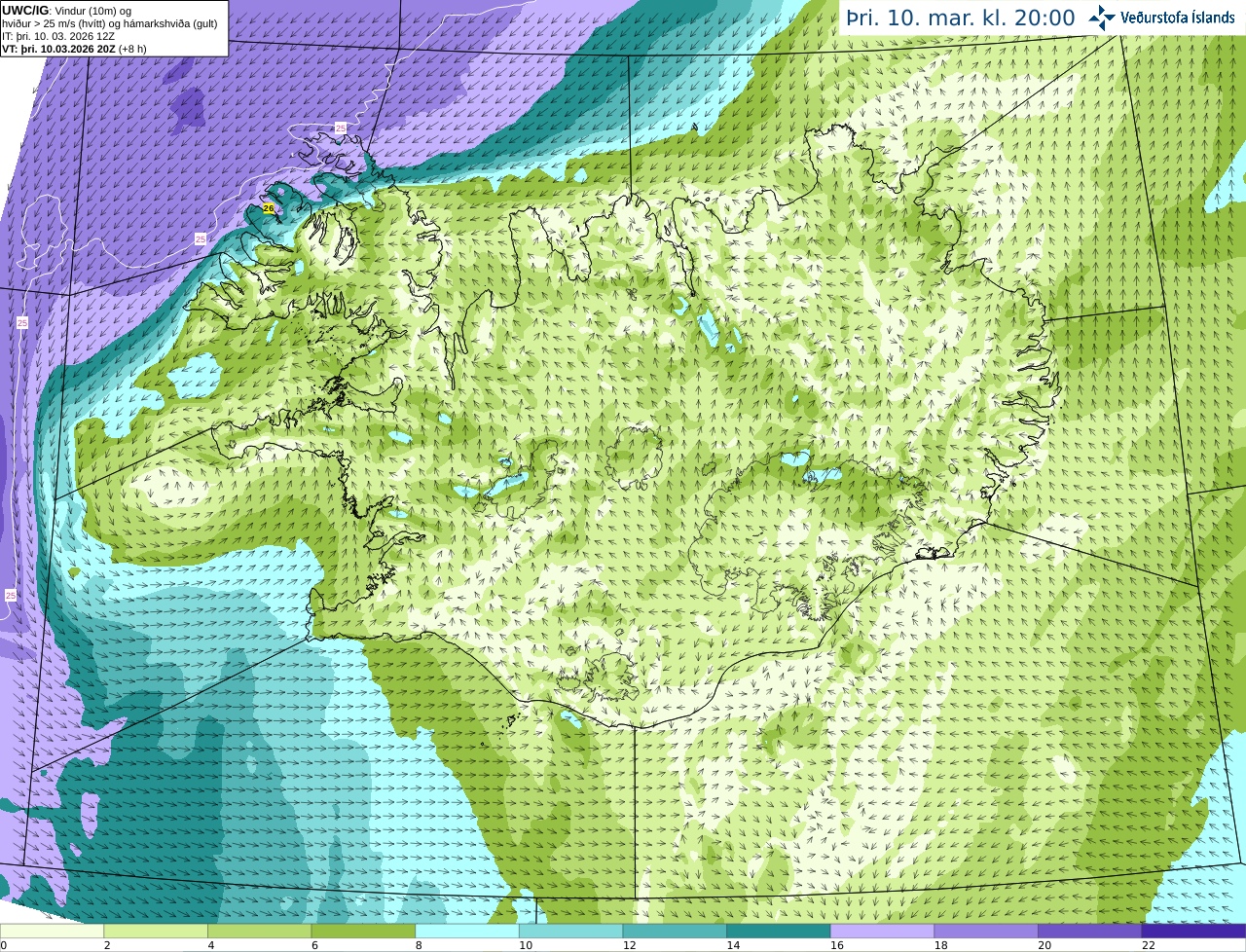Viewport: 1246px width, 952px height.
Task: Pick the pale cyan 8–10 legend swatch
Action: coord(467,931)
